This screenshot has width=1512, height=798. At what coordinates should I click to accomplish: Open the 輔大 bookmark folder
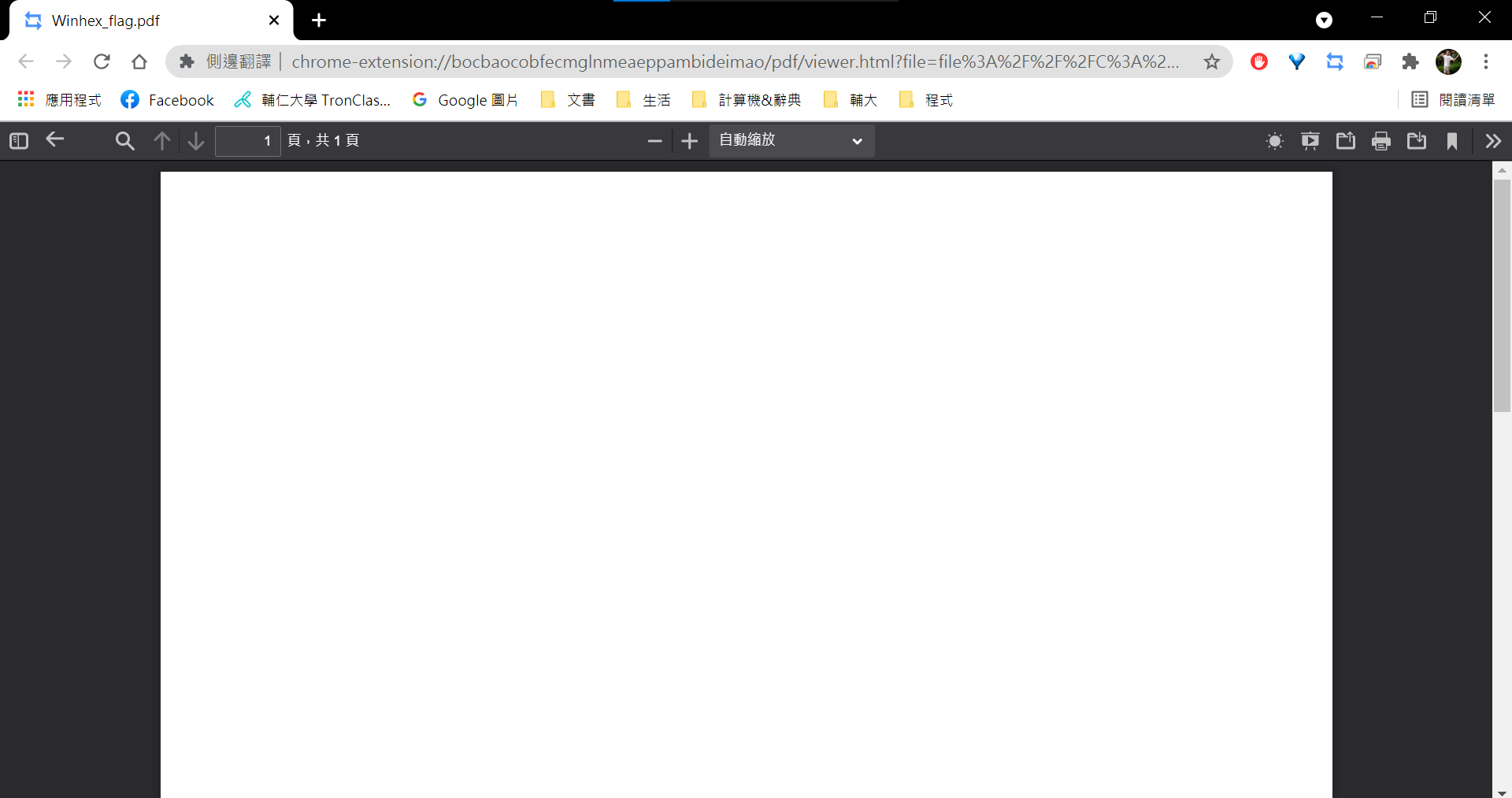click(850, 100)
